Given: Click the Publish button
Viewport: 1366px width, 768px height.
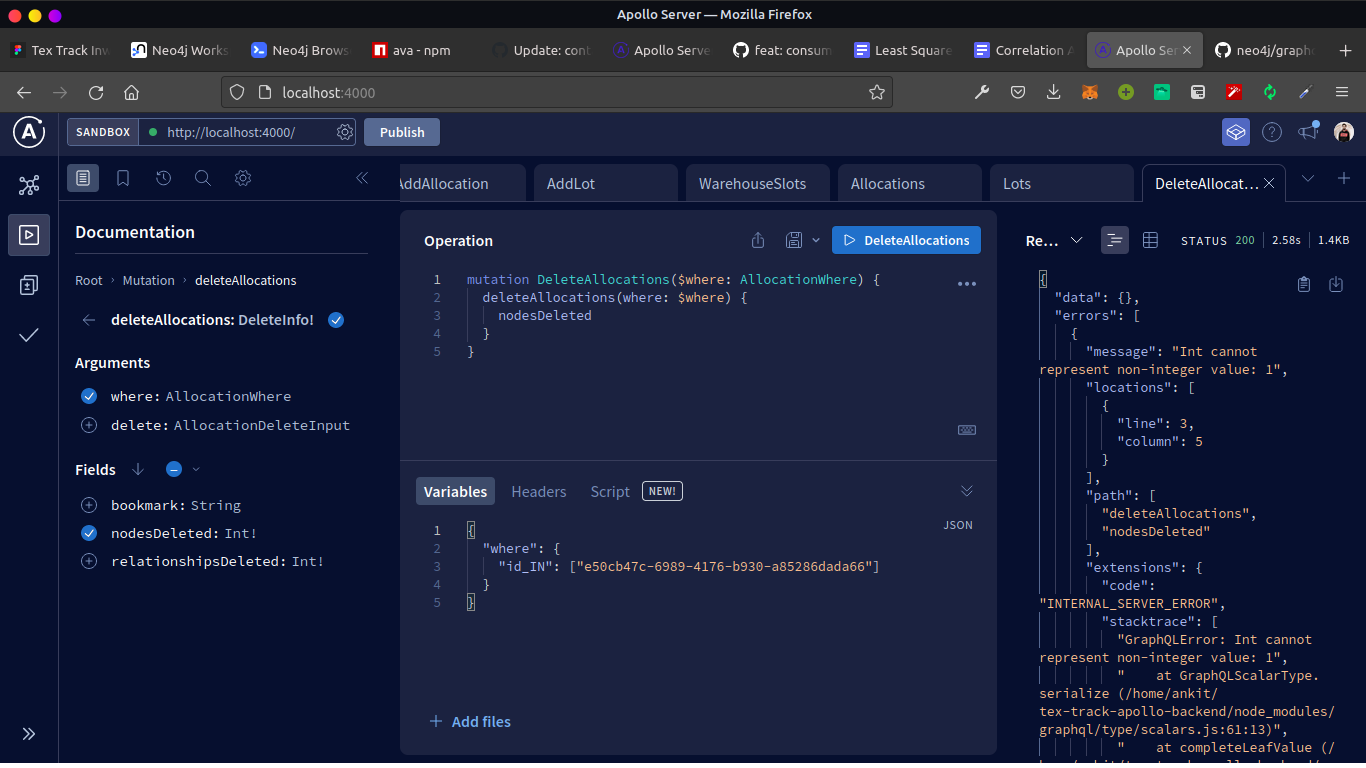Looking at the screenshot, I should point(401,131).
